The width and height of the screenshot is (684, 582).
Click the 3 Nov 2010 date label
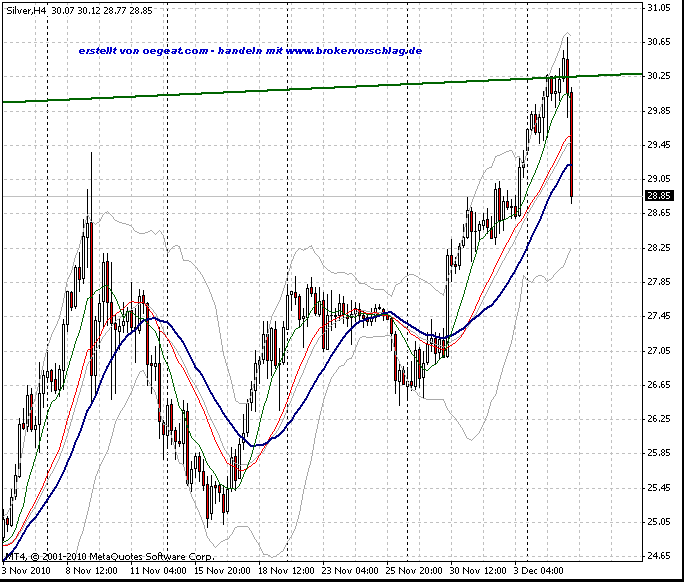[x=27, y=571]
